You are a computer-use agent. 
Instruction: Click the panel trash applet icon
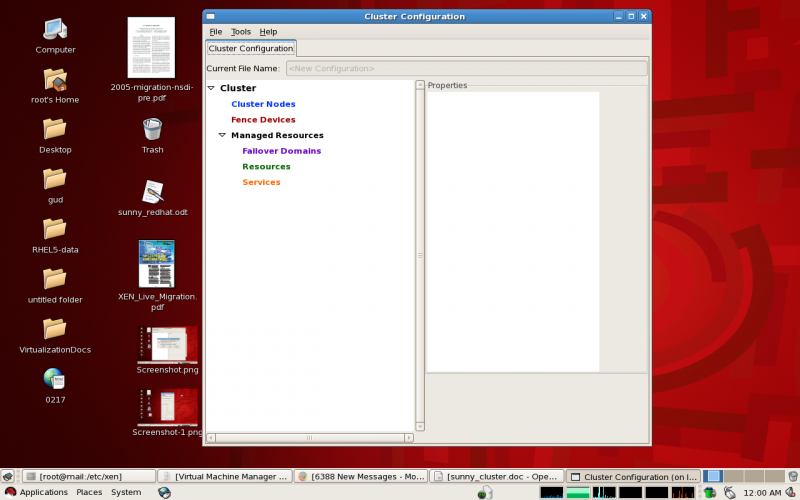coord(792,477)
